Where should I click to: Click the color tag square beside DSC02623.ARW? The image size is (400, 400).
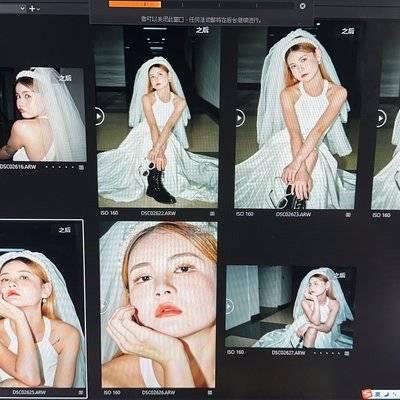pos(348,215)
